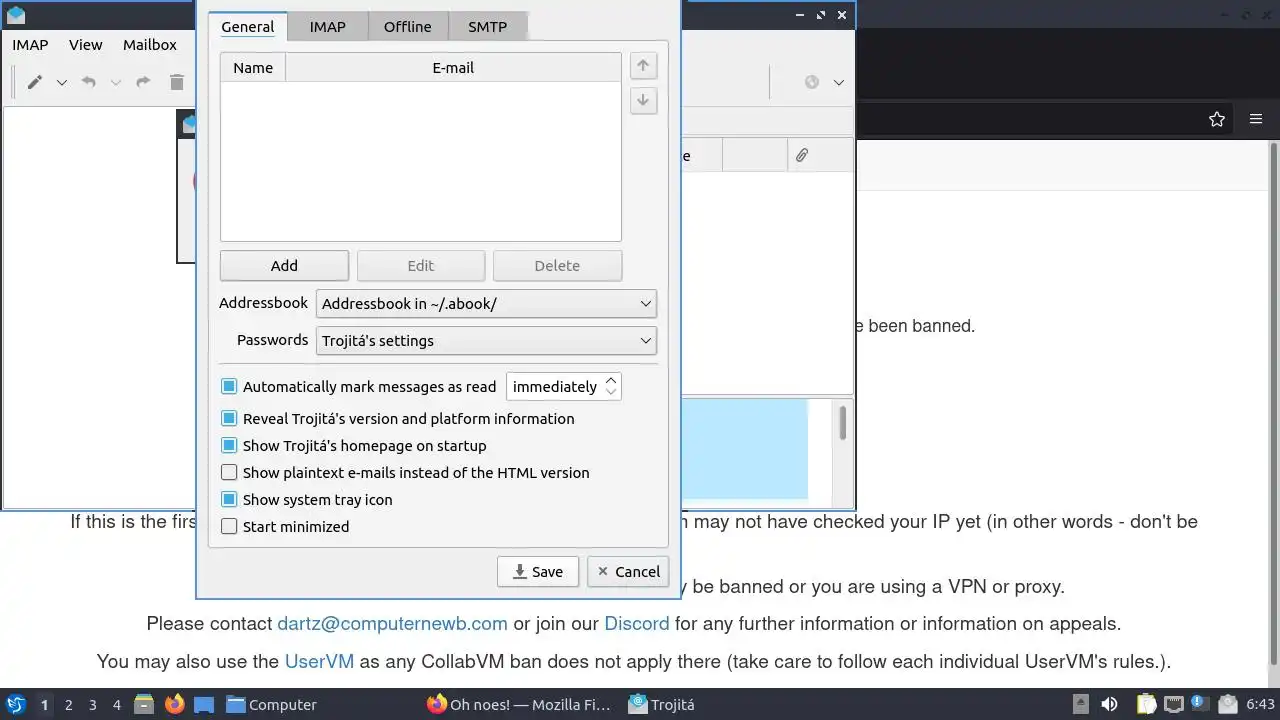The width and height of the screenshot is (1280, 720).
Task: Click the compose pencil icon in Trojitá toolbar
Action: pyautogui.click(x=35, y=82)
